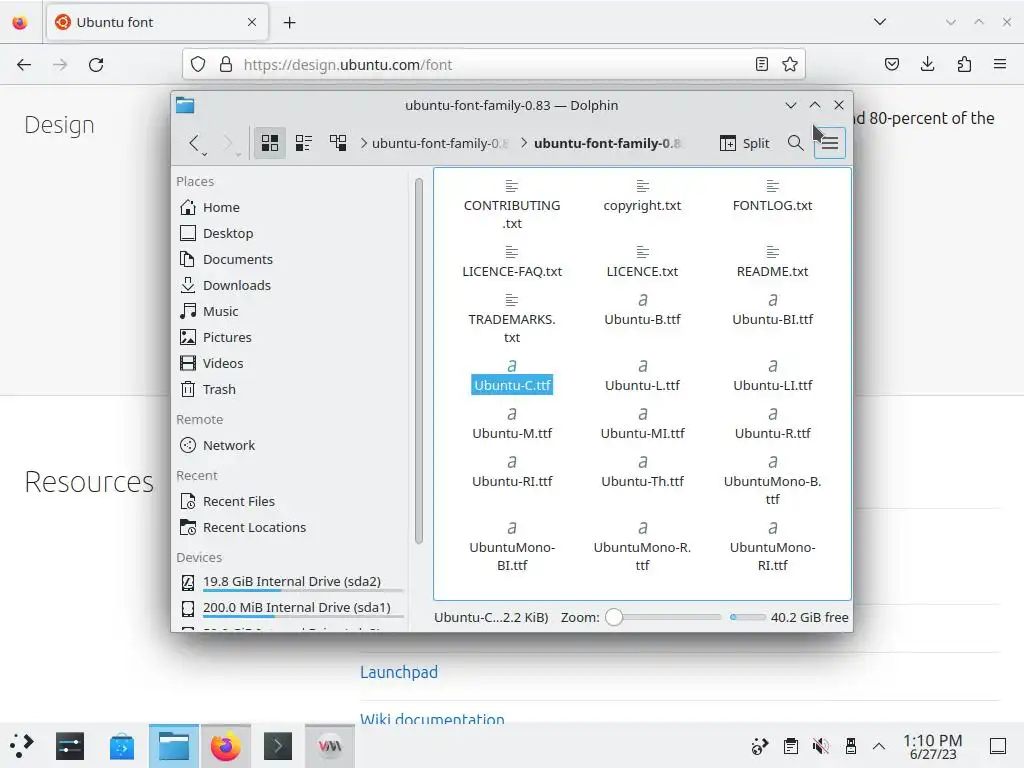Select the copyright.txt file

click(643, 196)
